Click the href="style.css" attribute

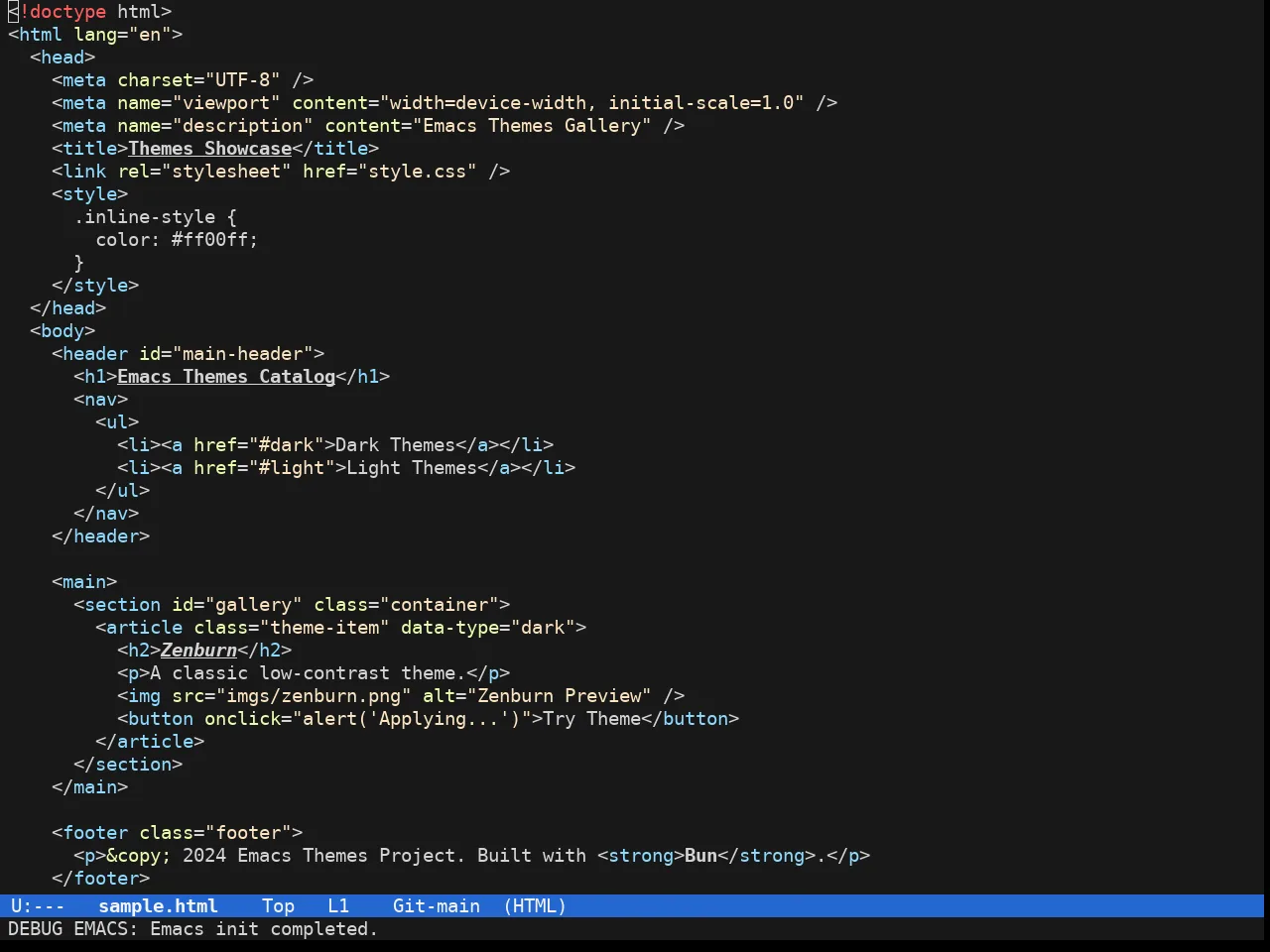tap(390, 171)
